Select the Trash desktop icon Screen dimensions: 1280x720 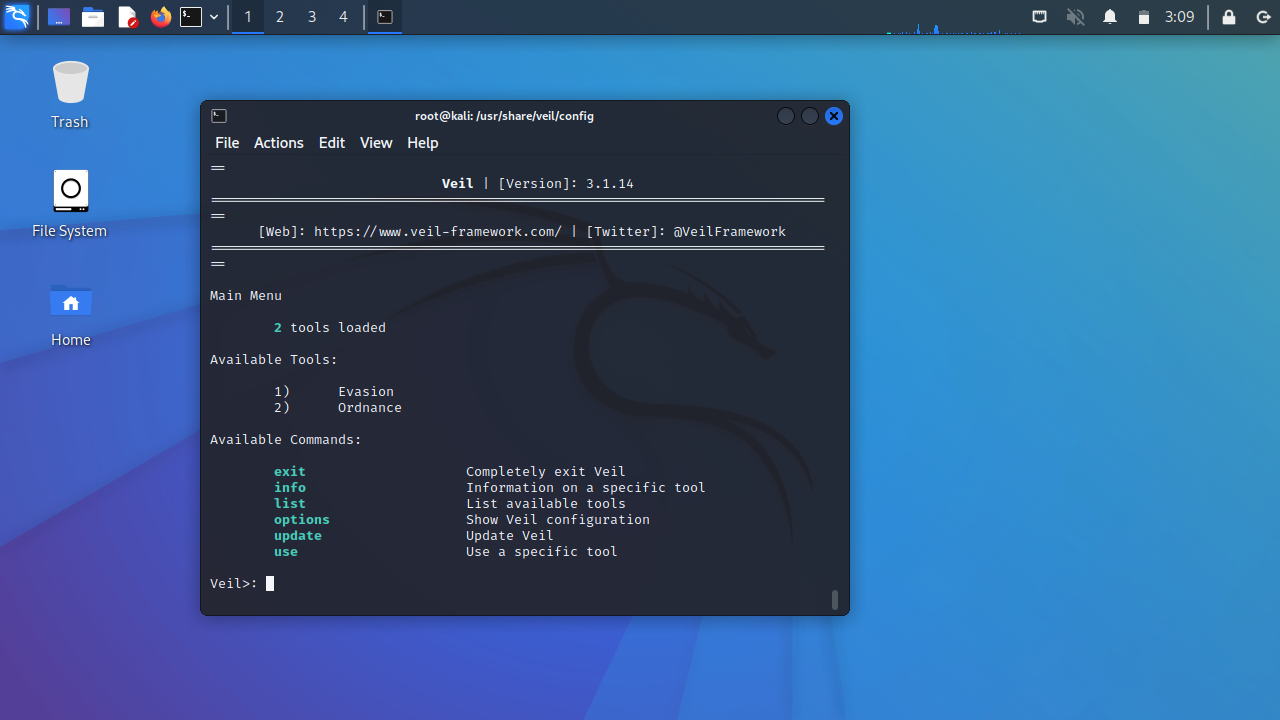click(x=70, y=95)
